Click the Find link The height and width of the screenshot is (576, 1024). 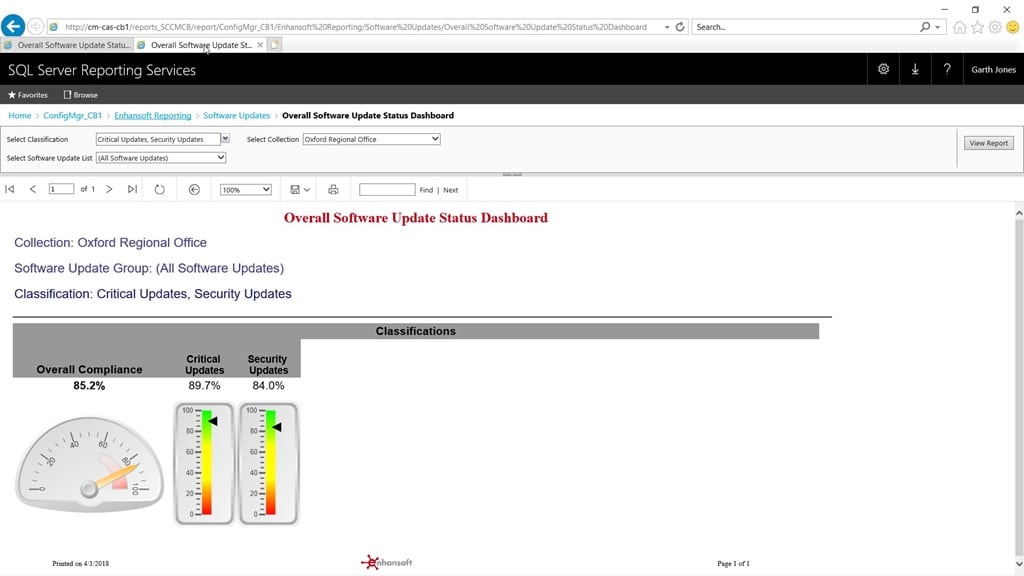click(x=426, y=190)
